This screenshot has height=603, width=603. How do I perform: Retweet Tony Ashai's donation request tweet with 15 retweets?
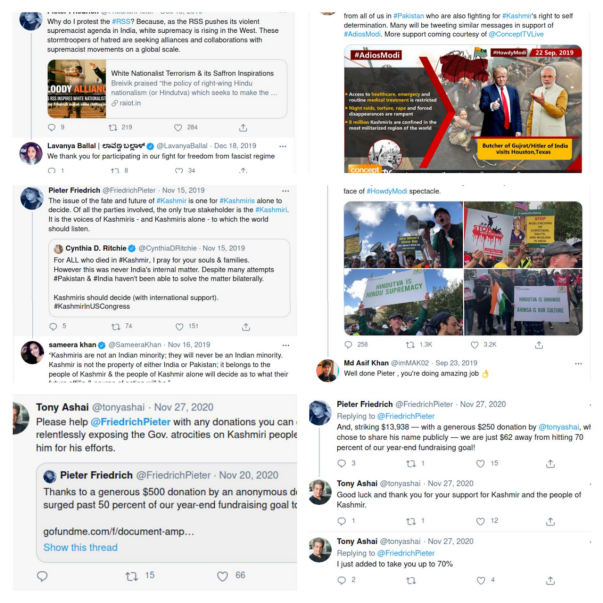tap(132, 576)
